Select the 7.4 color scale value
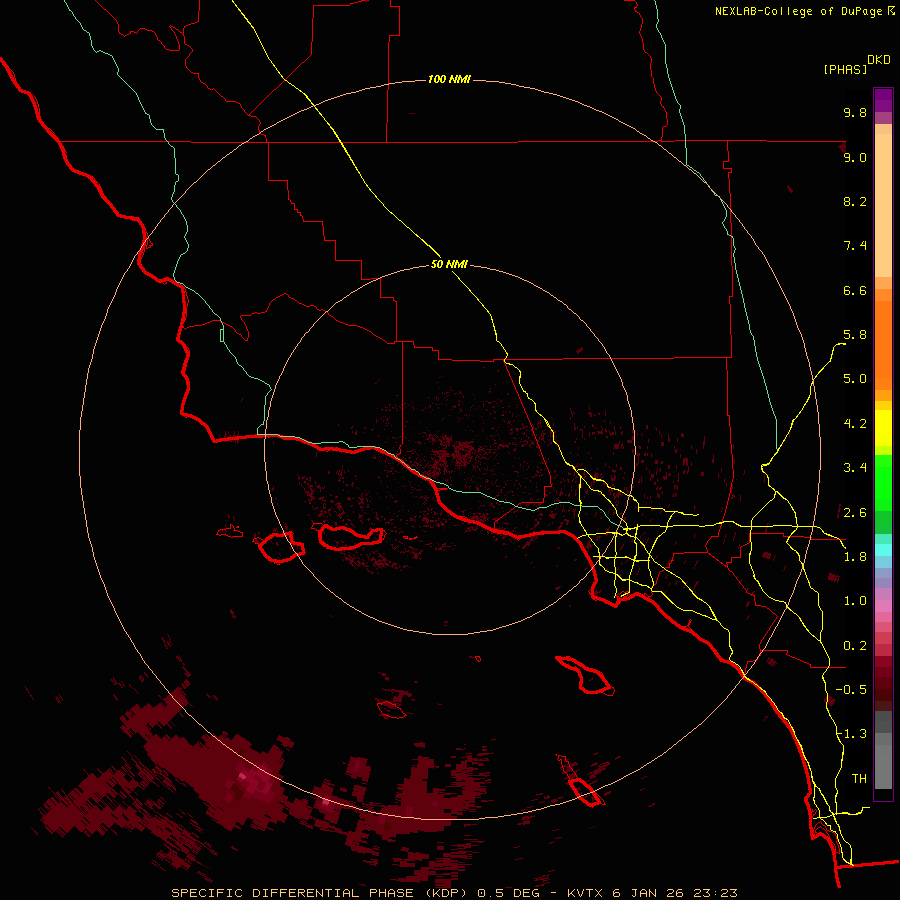Screen dimensions: 900x900 (855, 246)
